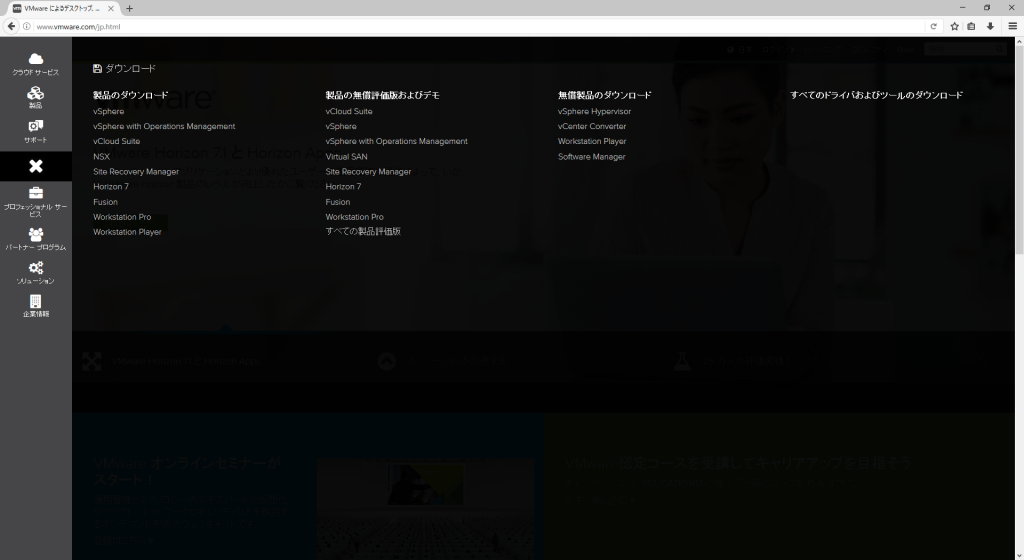
Task: Open the vSphere Hypervisor link
Action: pos(594,112)
